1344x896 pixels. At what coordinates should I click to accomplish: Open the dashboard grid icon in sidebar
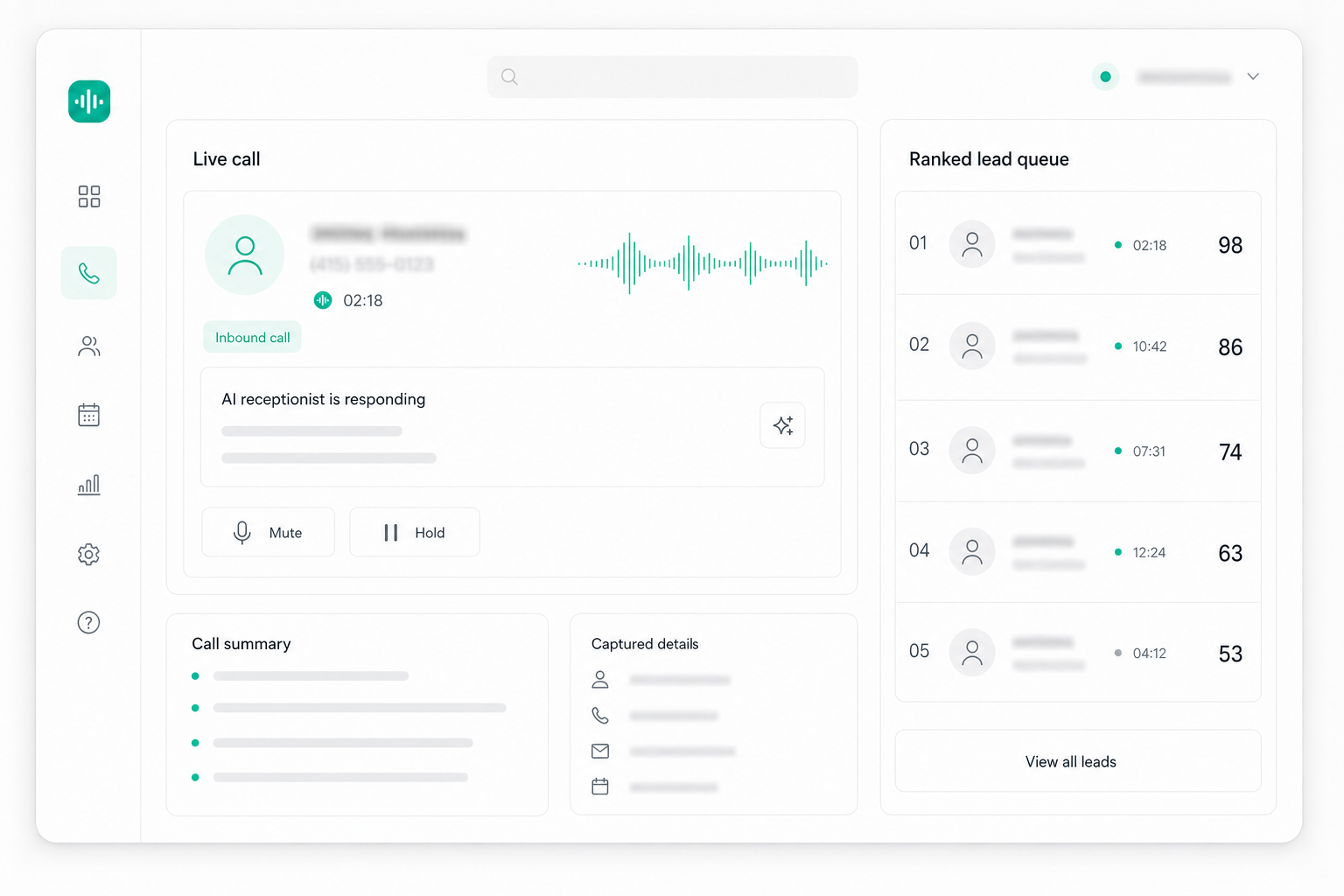pyautogui.click(x=89, y=196)
